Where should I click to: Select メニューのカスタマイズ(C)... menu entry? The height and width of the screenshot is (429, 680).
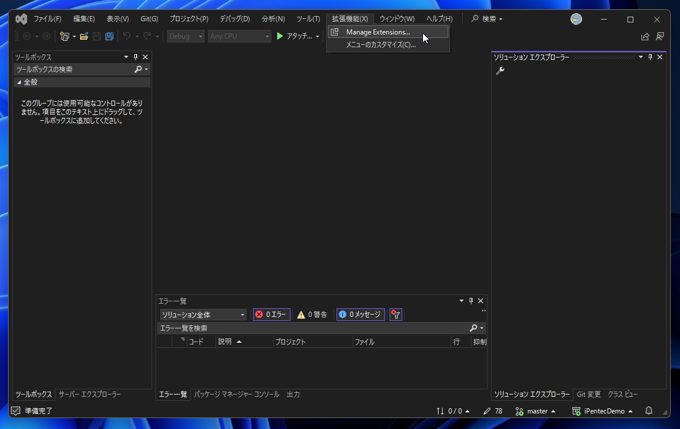(x=388, y=45)
